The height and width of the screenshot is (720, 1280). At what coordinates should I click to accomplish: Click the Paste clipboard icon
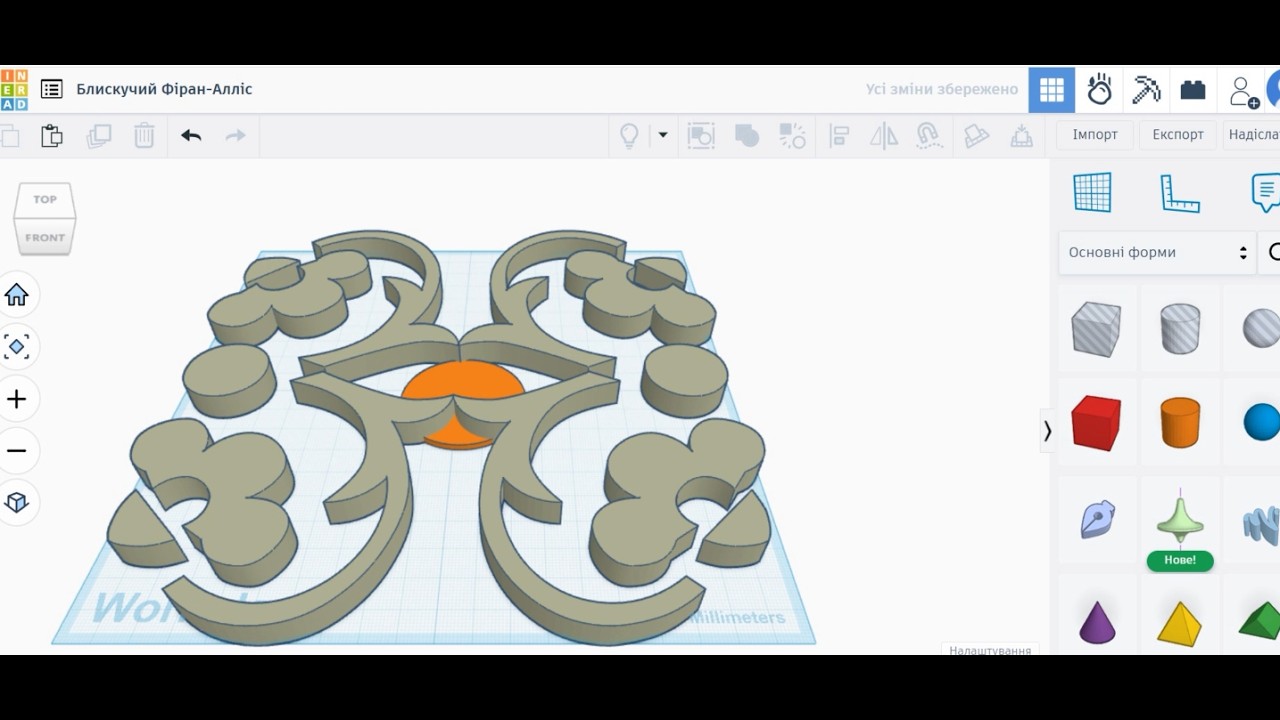[51, 136]
